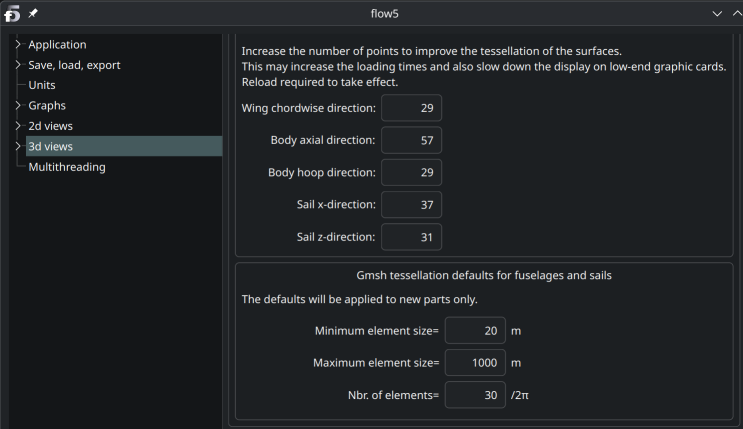Image resolution: width=743 pixels, height=429 pixels.
Task: Open the Graphs settings category
Action: [47, 106]
